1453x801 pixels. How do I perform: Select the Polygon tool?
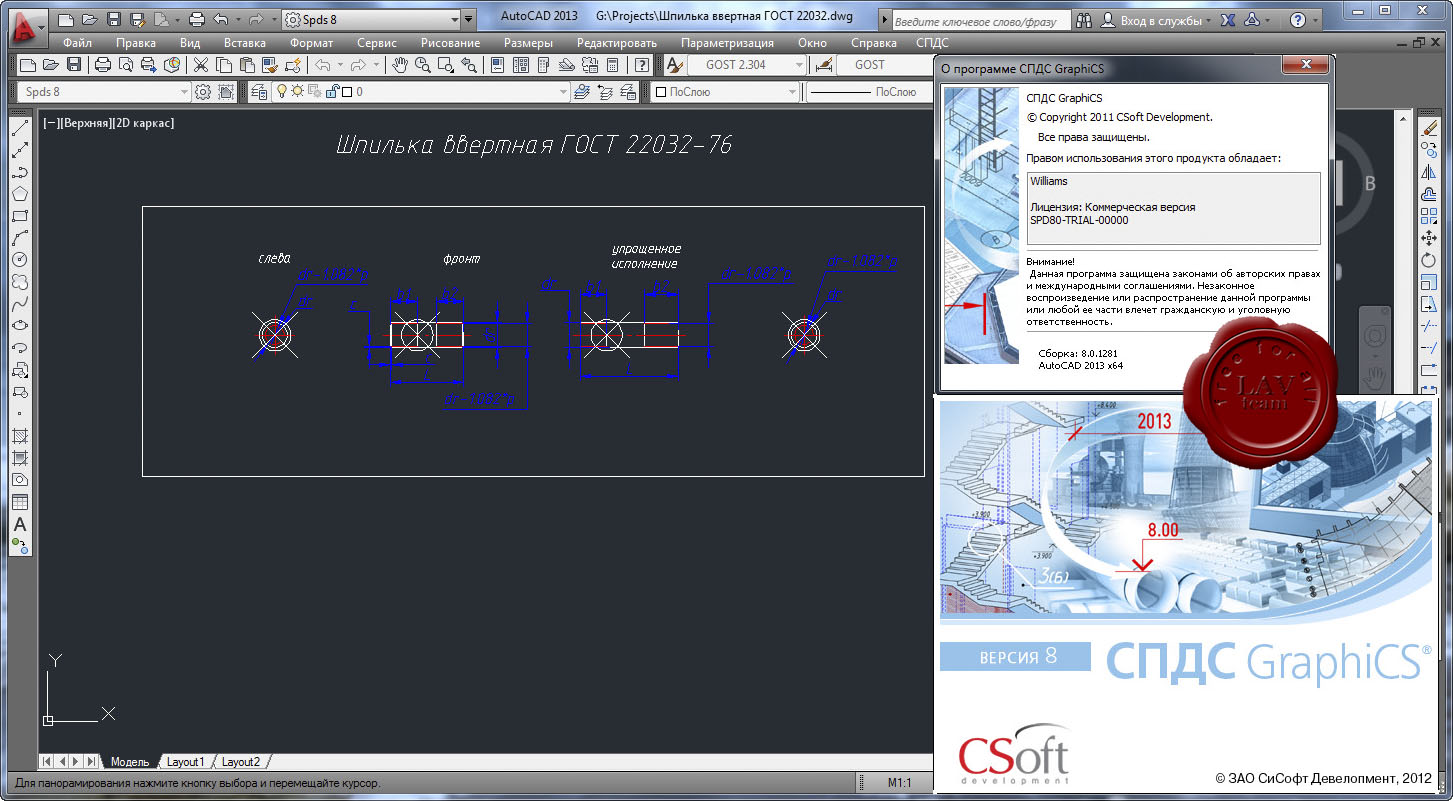[19, 194]
